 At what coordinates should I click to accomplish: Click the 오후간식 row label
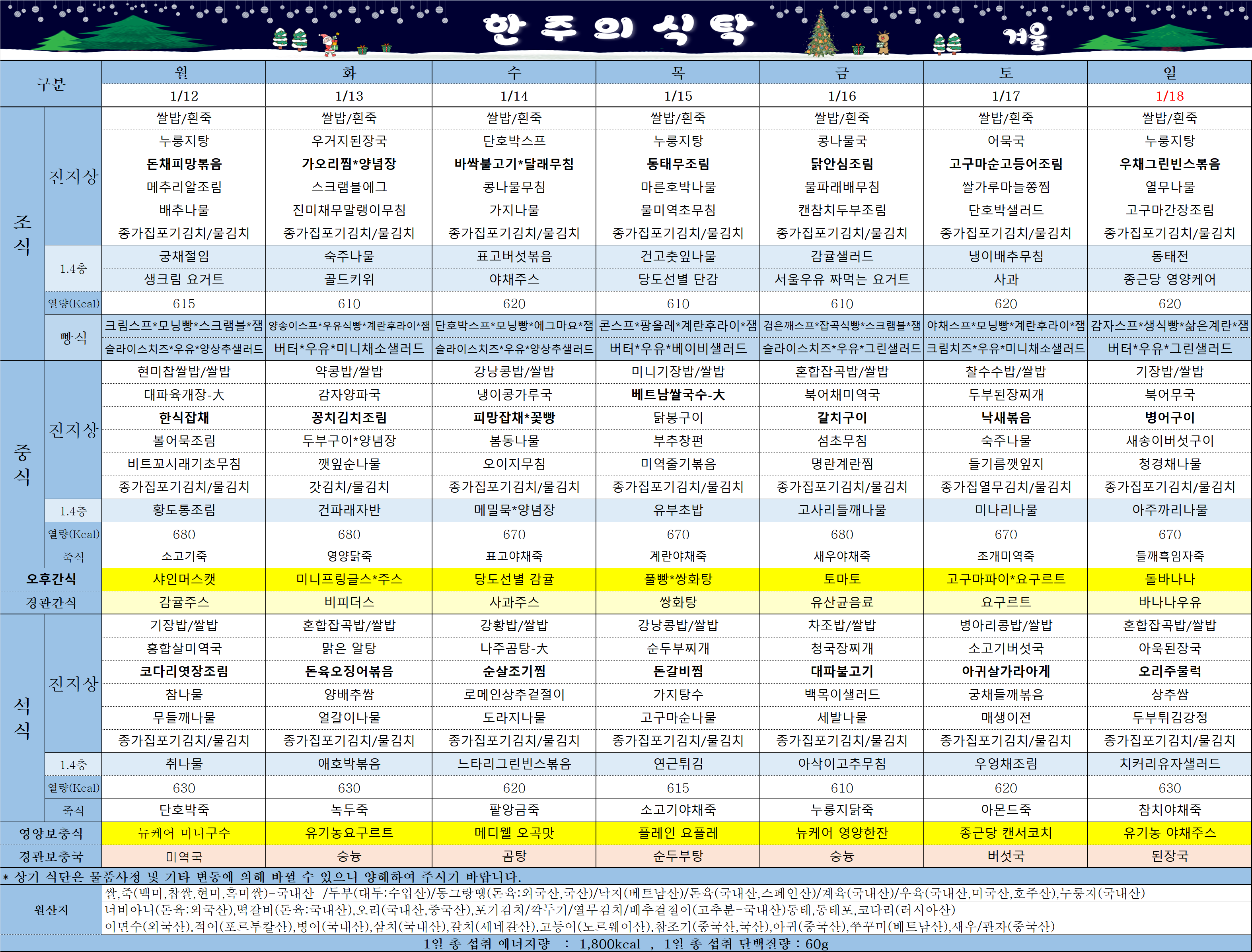tap(51, 579)
